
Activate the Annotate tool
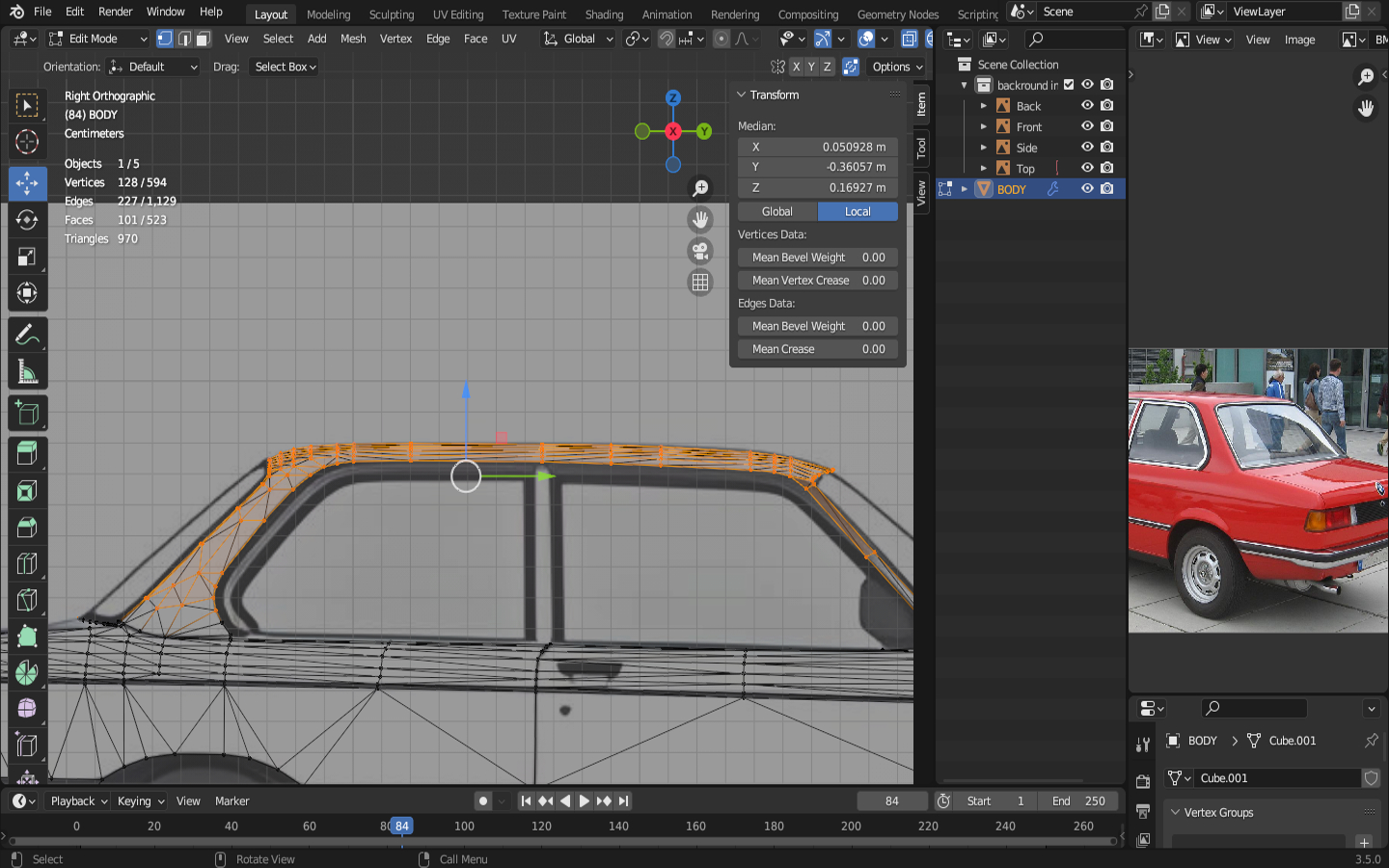(x=27, y=335)
